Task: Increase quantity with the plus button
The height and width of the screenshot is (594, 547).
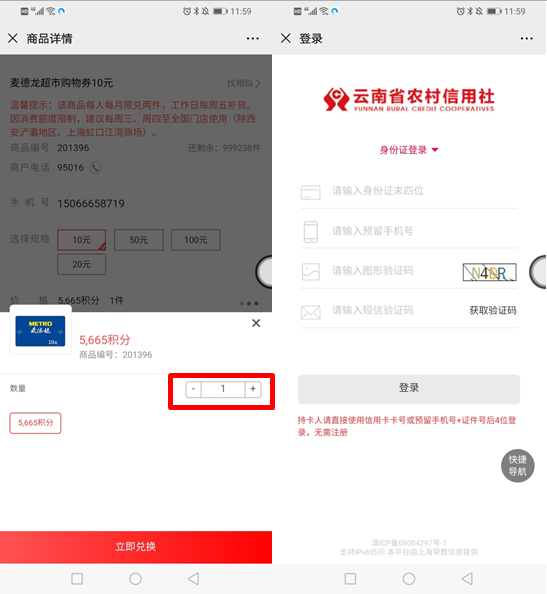Action: [253, 389]
